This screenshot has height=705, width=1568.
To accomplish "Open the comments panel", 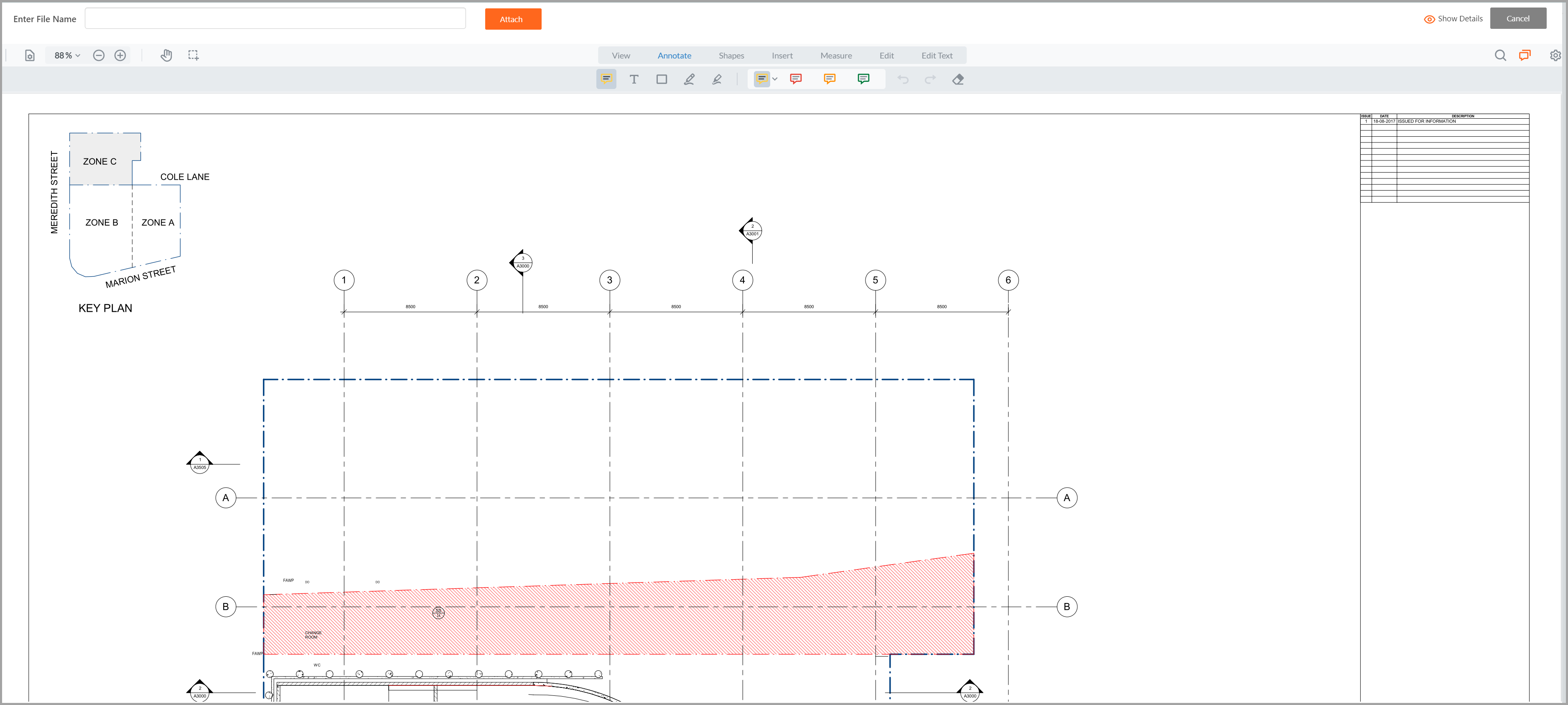I will pyautogui.click(x=1525, y=55).
